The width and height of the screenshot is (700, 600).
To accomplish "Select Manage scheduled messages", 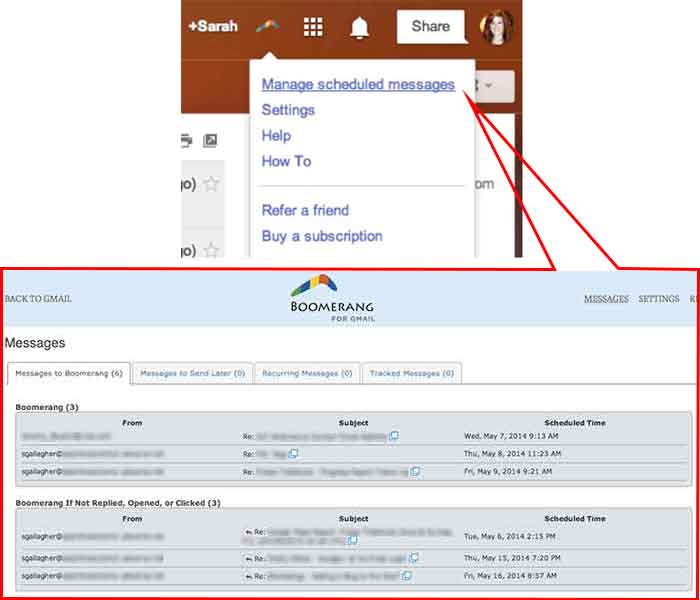I will coord(358,85).
